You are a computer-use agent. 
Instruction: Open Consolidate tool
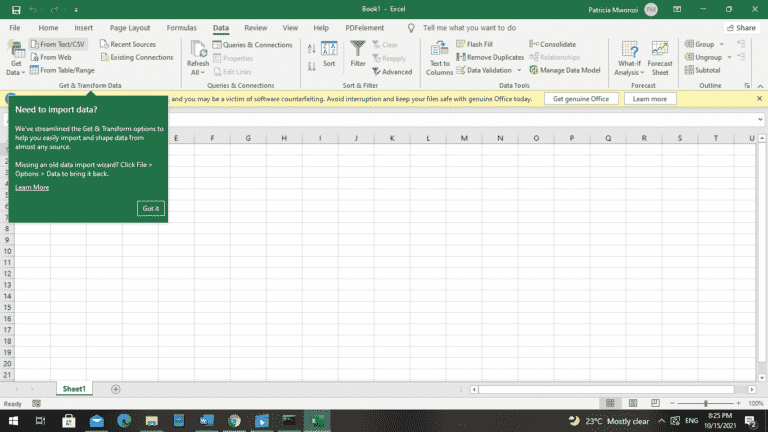pyautogui.click(x=552, y=44)
